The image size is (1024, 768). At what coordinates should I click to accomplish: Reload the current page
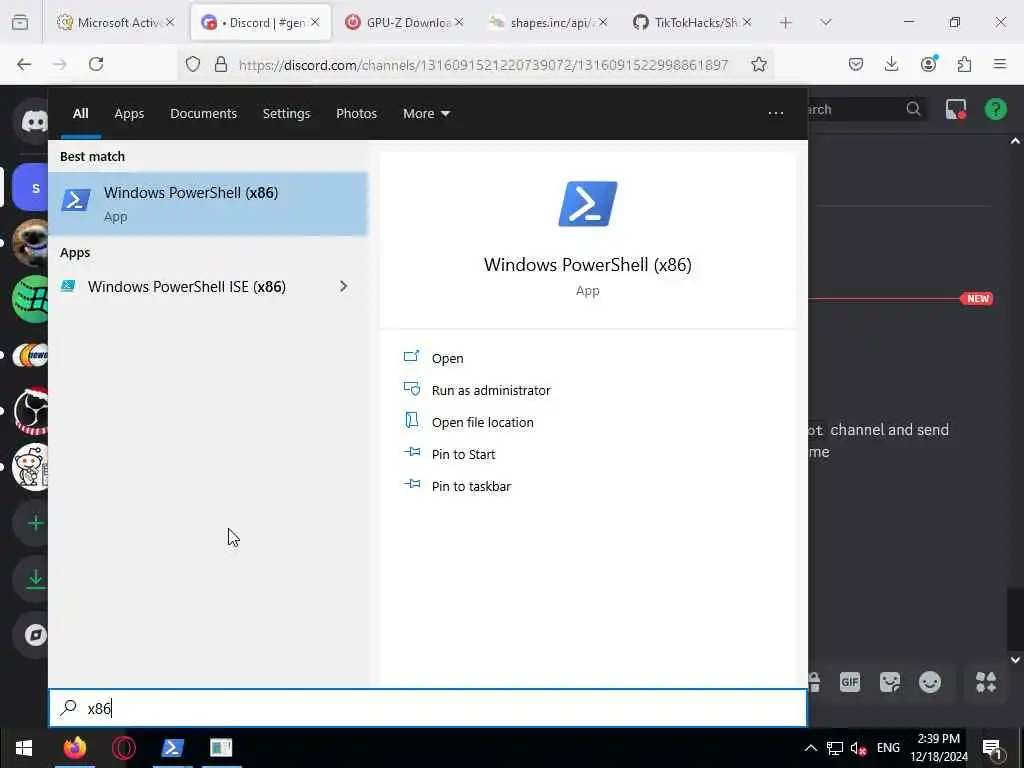point(96,64)
